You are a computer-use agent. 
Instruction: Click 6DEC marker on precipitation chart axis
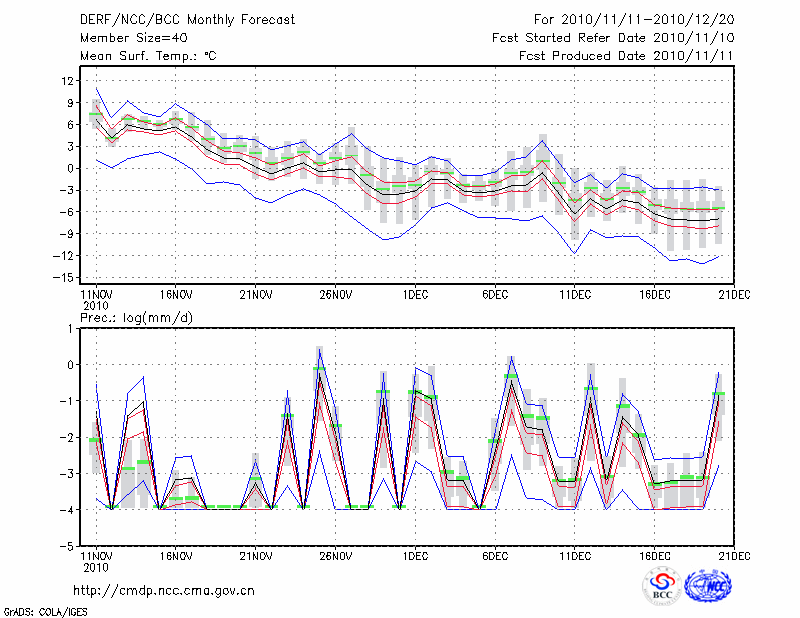coord(495,554)
